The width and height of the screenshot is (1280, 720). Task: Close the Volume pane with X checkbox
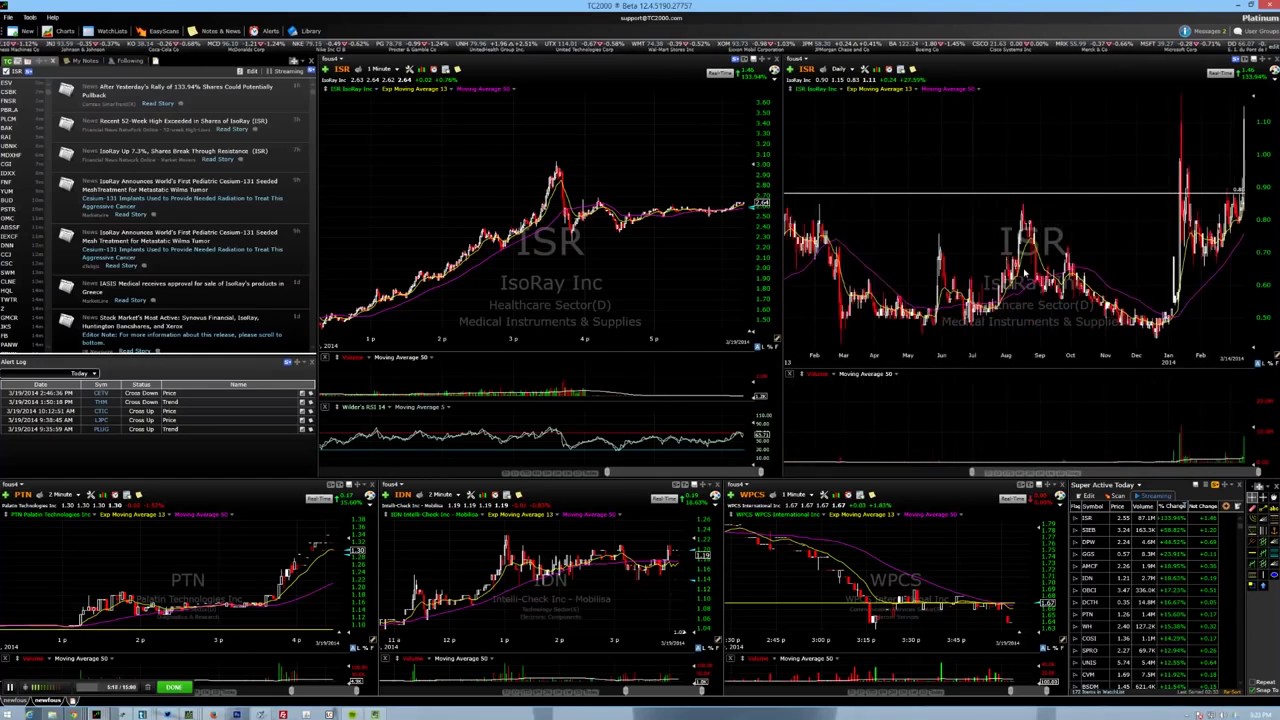(x=325, y=357)
